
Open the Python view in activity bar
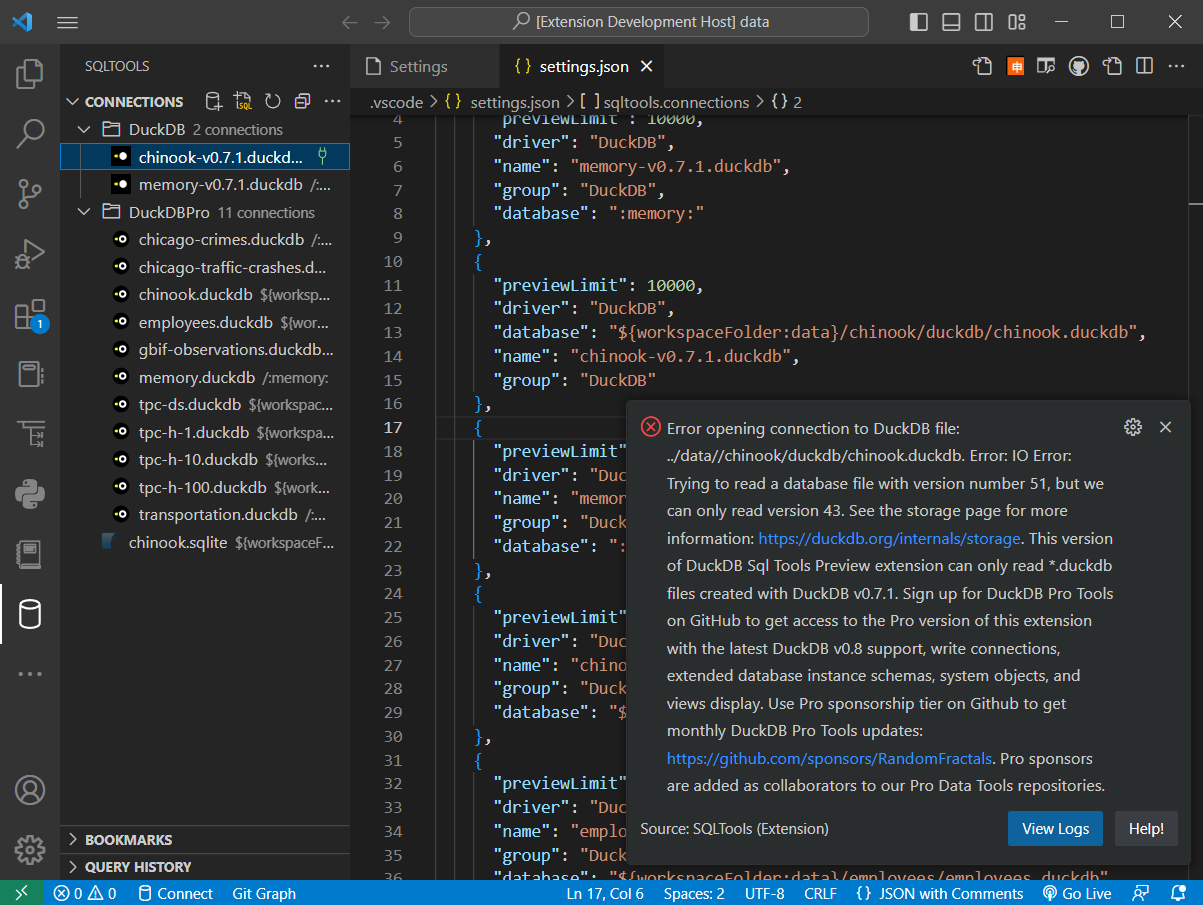30,493
